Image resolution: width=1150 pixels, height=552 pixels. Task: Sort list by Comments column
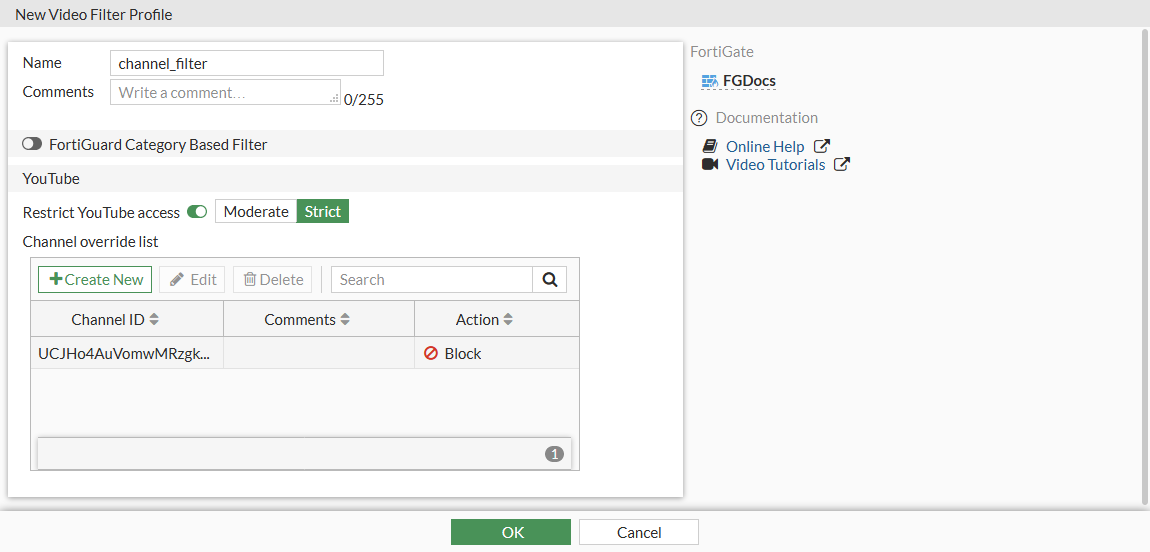point(307,320)
